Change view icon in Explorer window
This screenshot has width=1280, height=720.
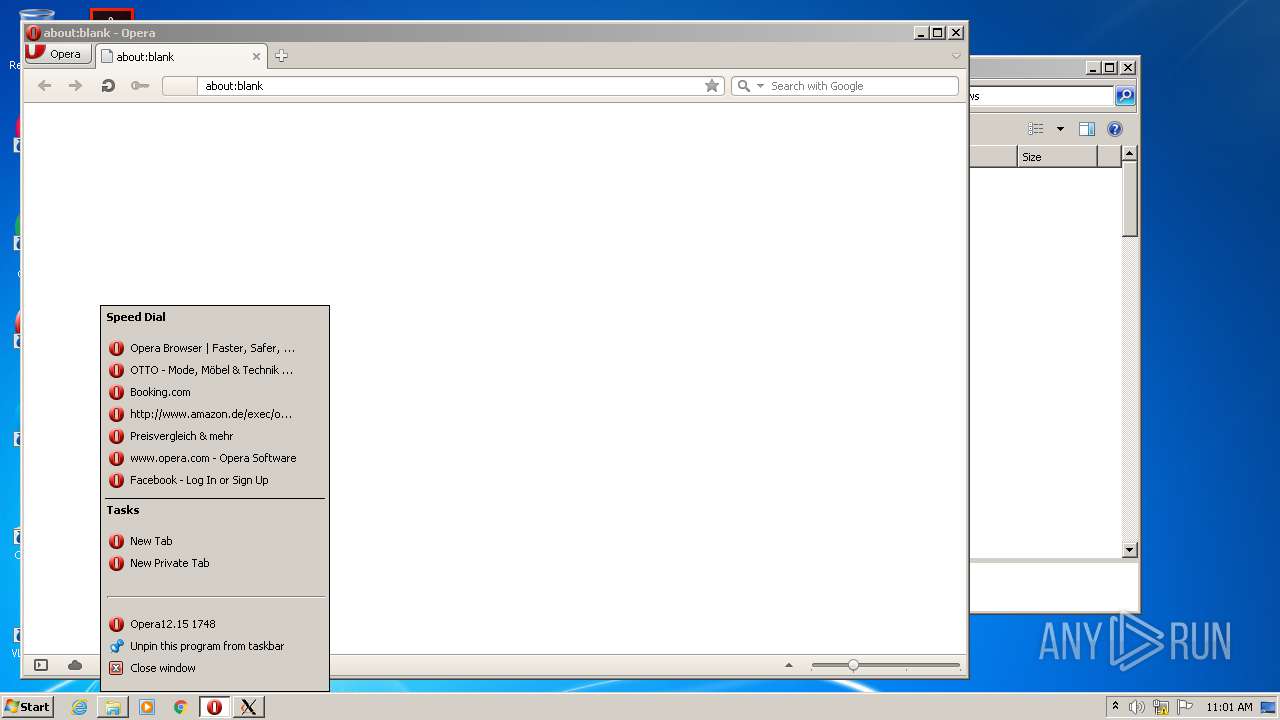click(x=1036, y=129)
